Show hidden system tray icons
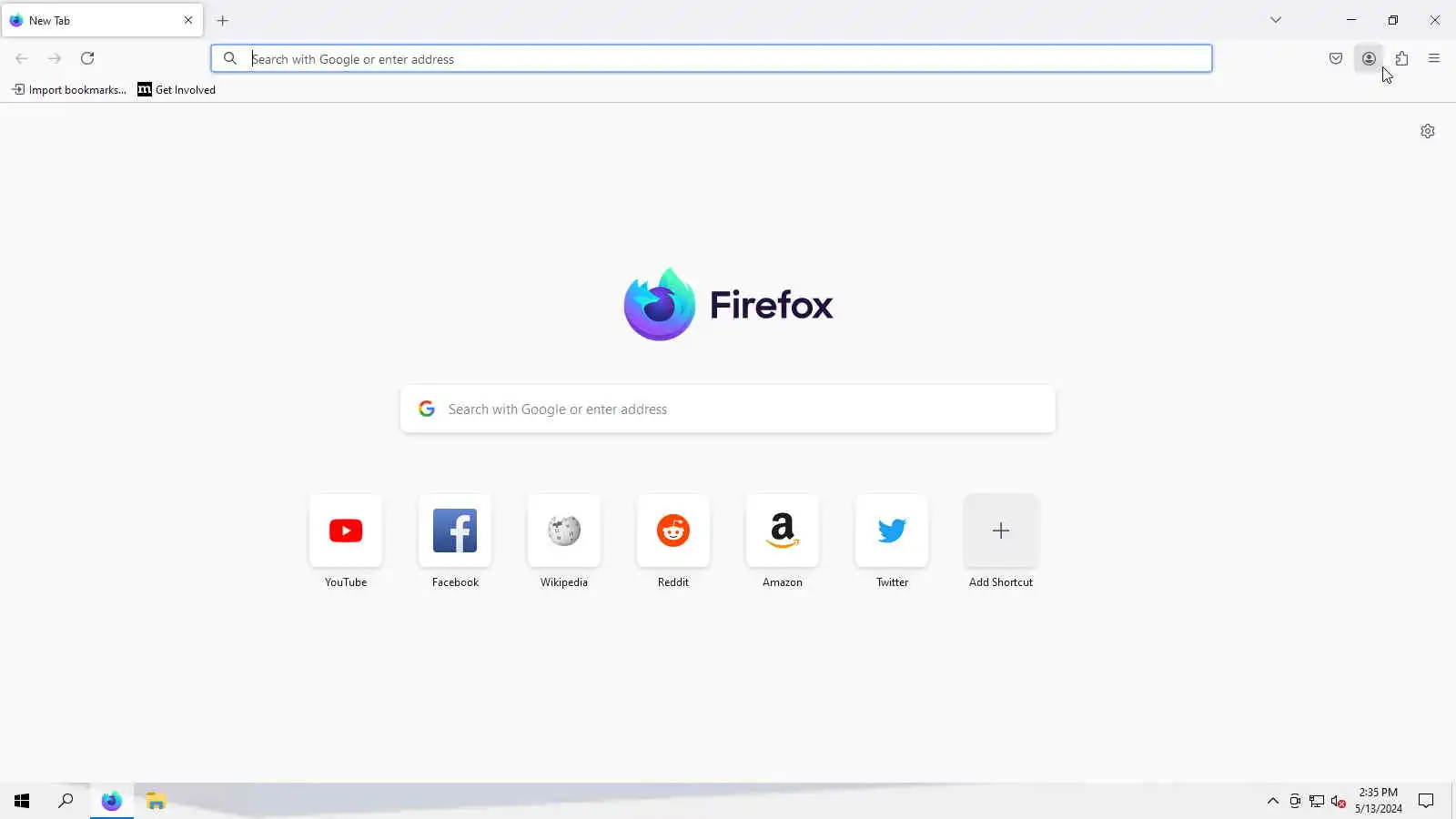1456x819 pixels. 1273,801
